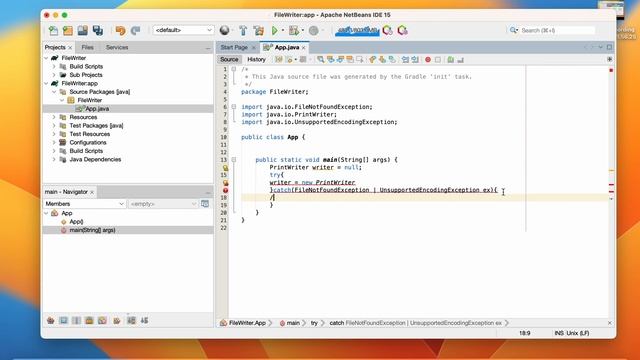Select the Projects tab
The image size is (640, 360).
55,47
